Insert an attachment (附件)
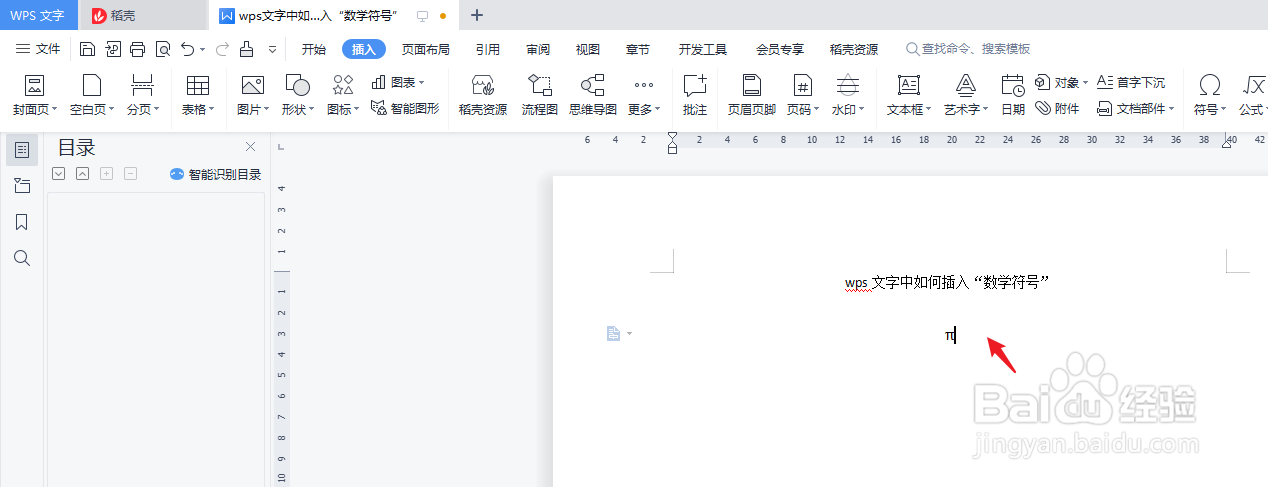The image size is (1268, 487). coord(1057,107)
